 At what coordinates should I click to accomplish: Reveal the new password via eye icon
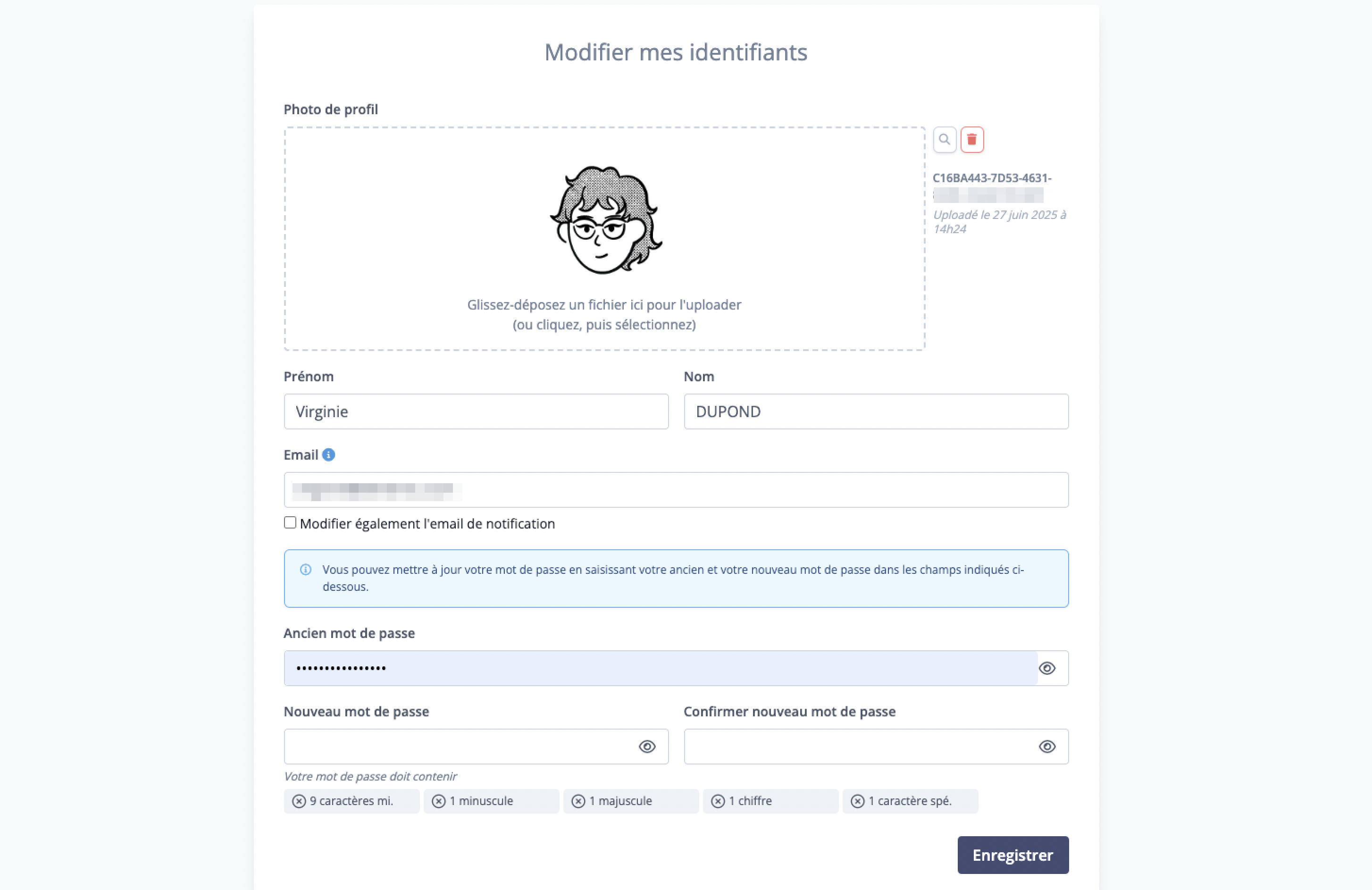coord(647,747)
